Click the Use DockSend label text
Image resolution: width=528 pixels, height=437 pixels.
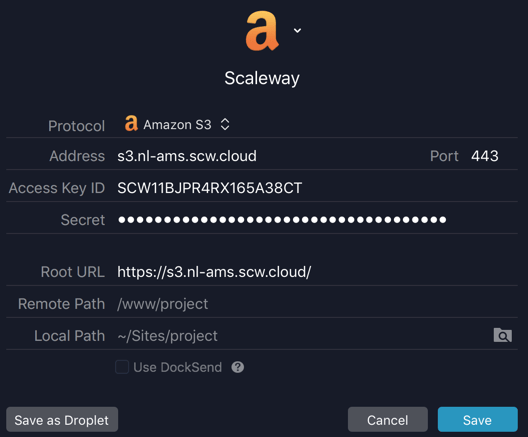(x=177, y=367)
